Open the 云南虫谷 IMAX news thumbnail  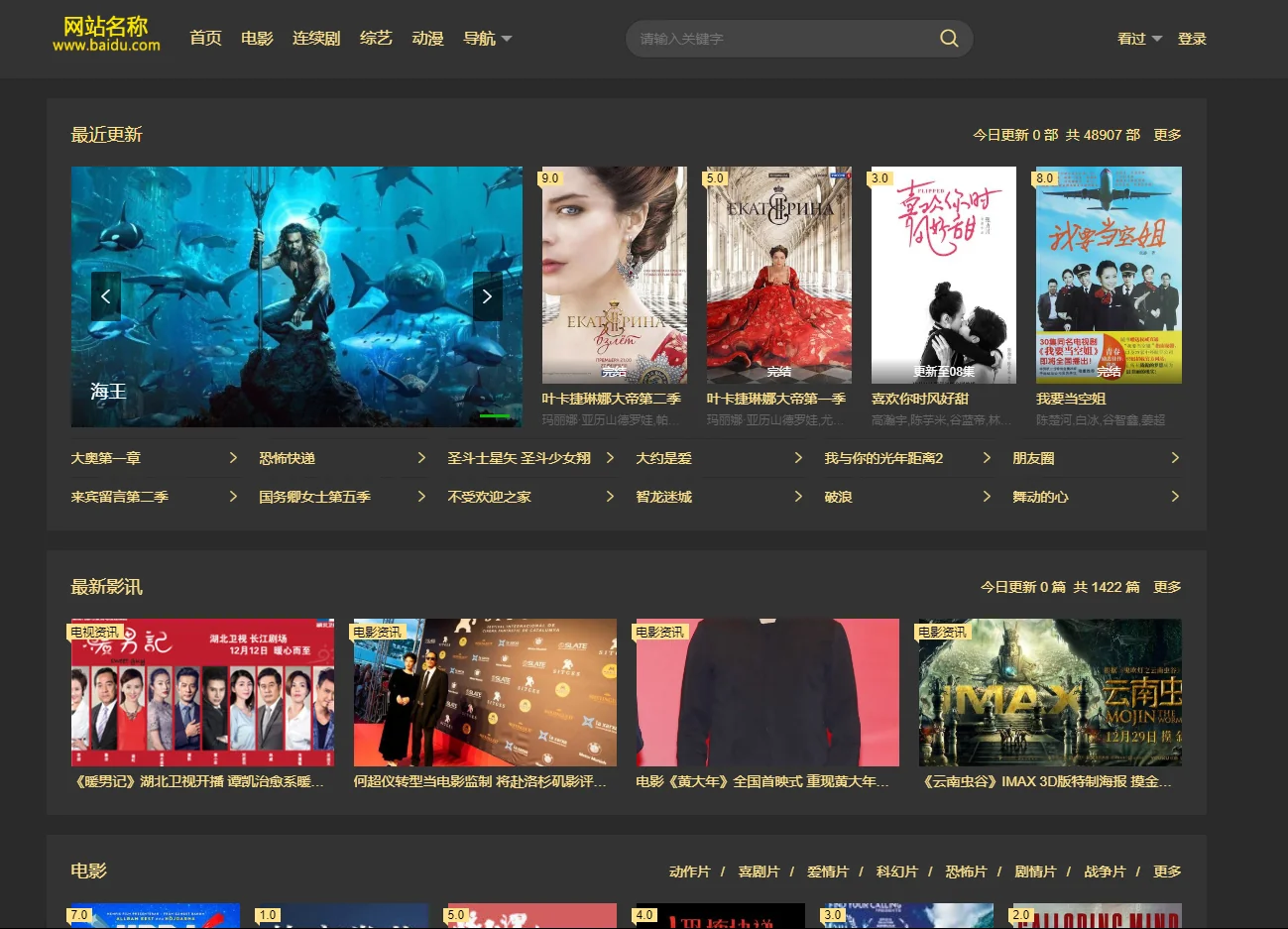click(1050, 692)
